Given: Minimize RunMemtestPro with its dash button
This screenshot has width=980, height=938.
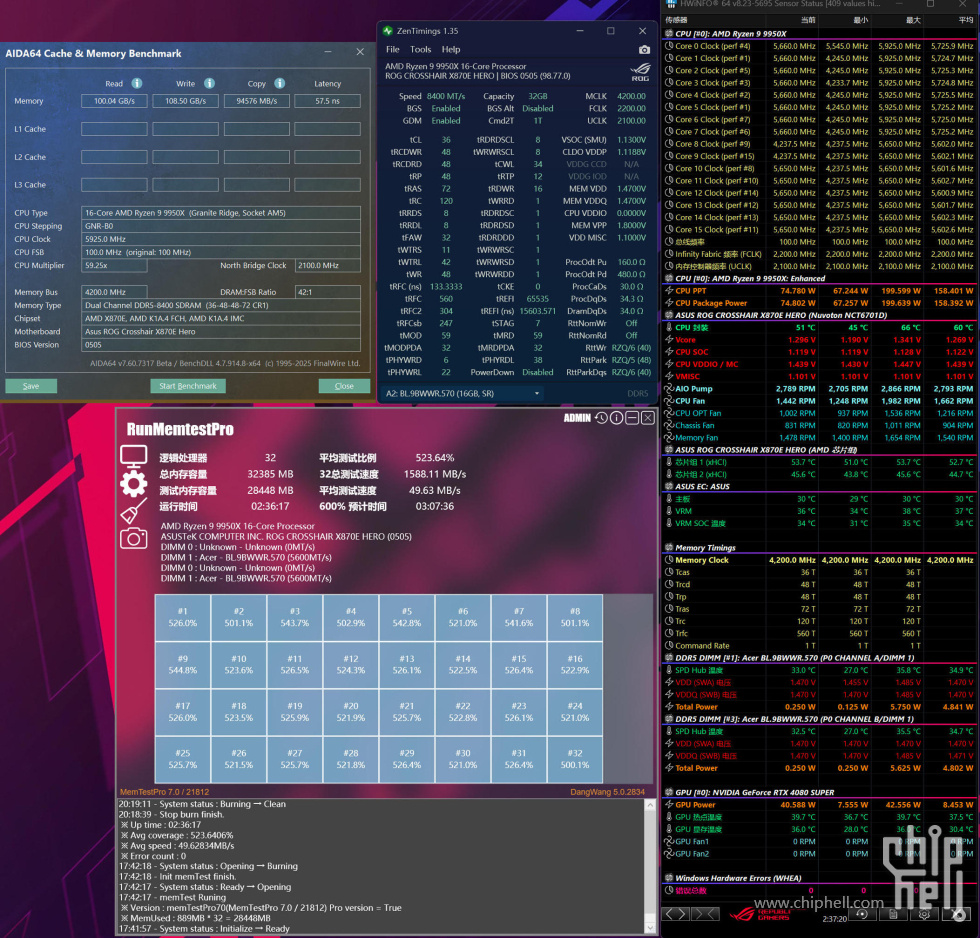Looking at the screenshot, I should 632,417.
